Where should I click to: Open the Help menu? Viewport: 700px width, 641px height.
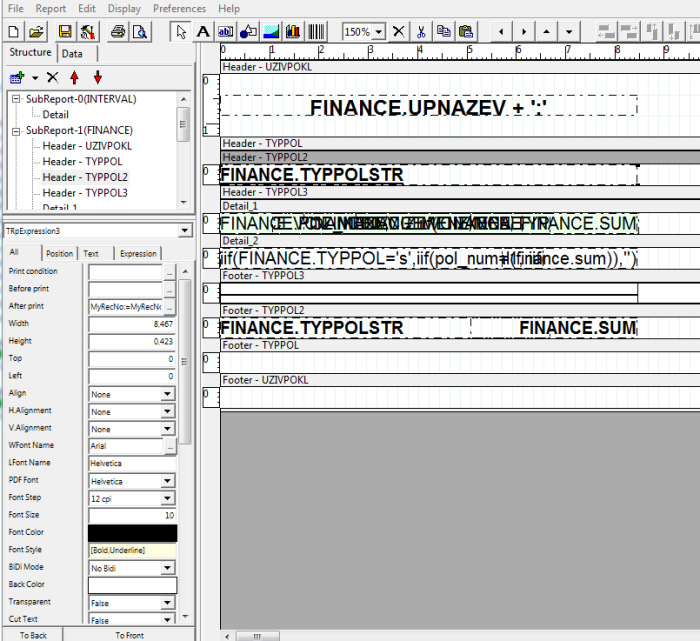[x=229, y=8]
